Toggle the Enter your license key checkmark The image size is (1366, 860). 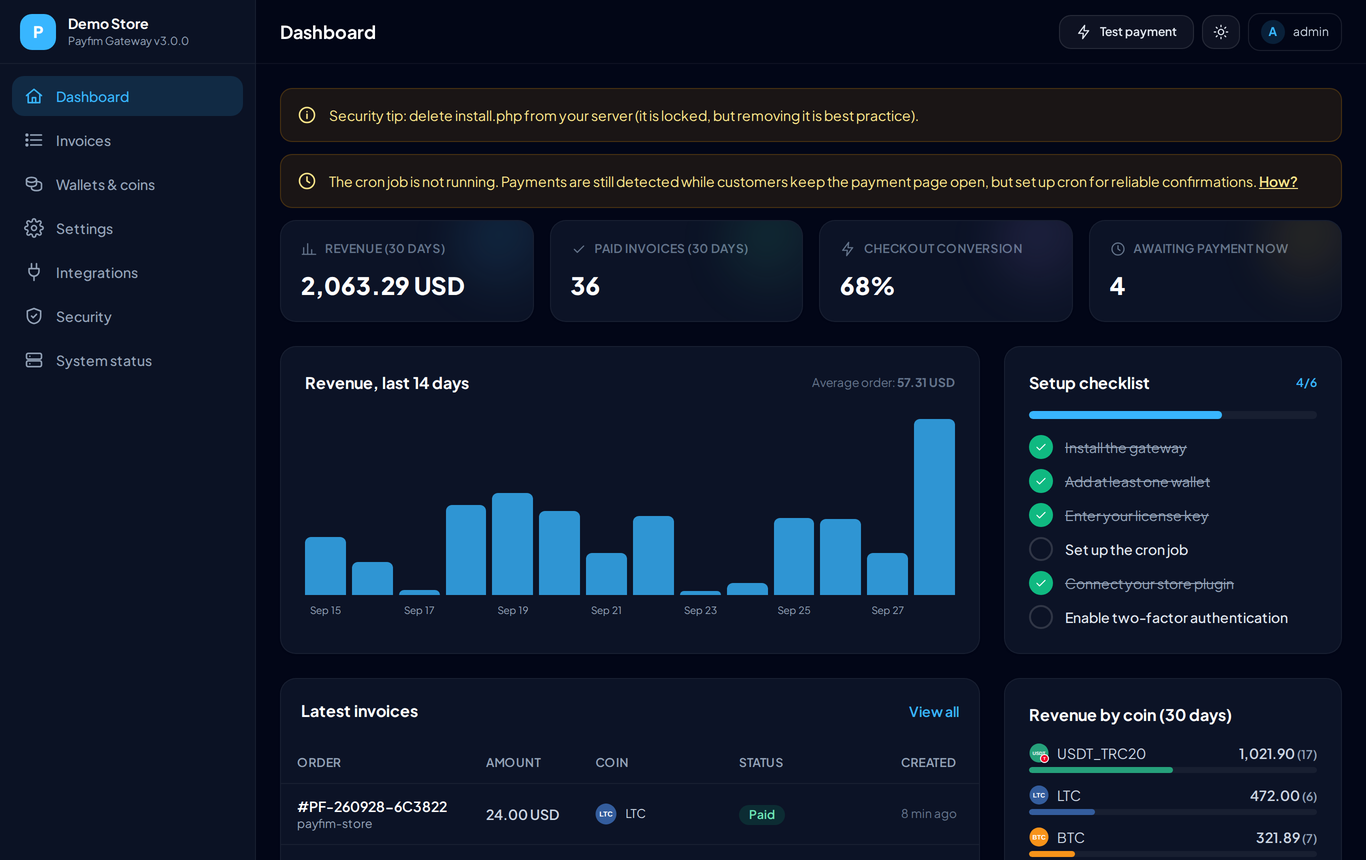pos(1041,515)
